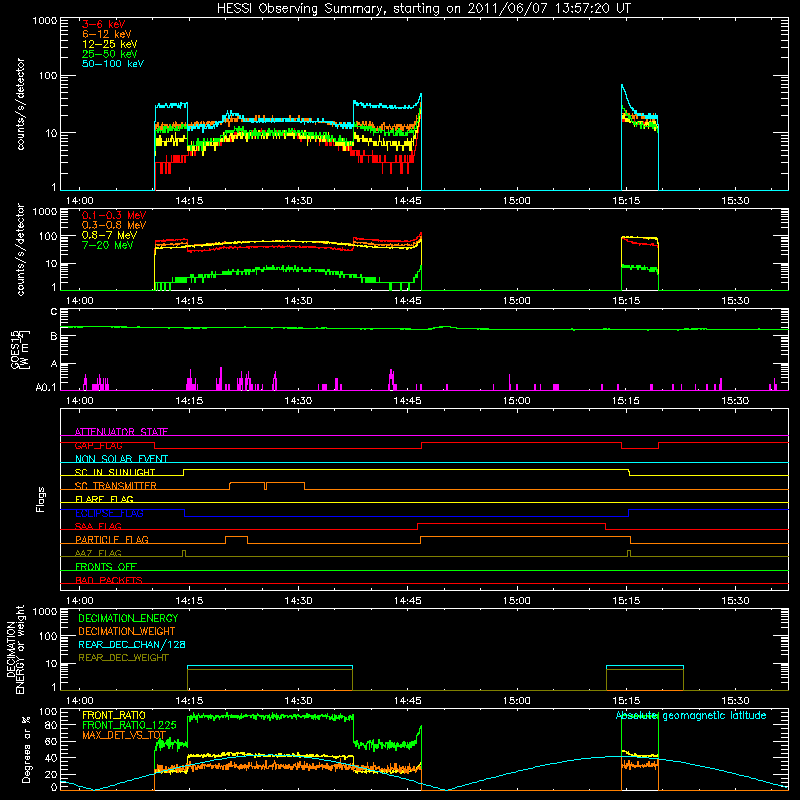Pick the PARTICLE_FLAG label

point(112,539)
